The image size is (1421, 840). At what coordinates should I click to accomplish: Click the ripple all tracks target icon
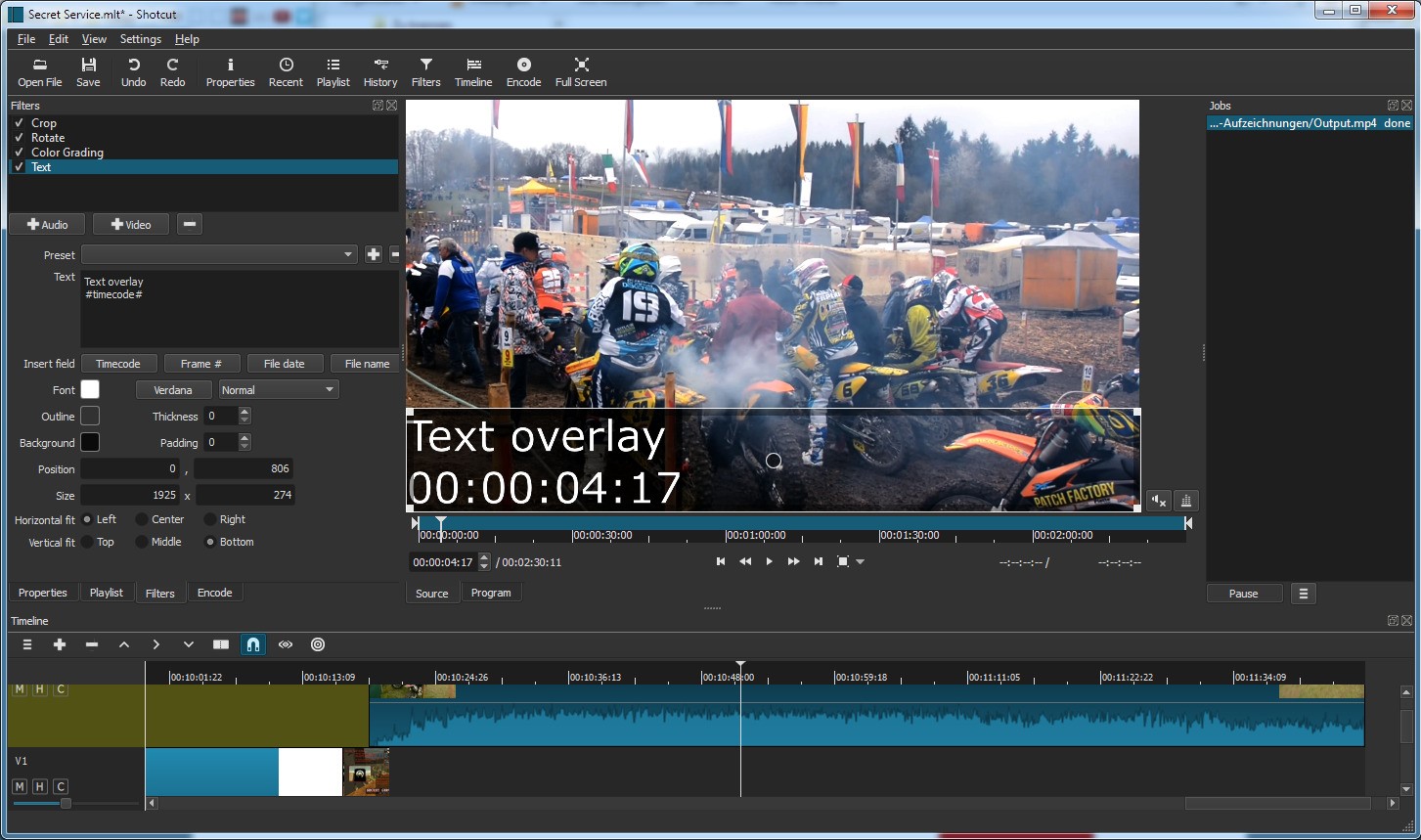click(318, 644)
